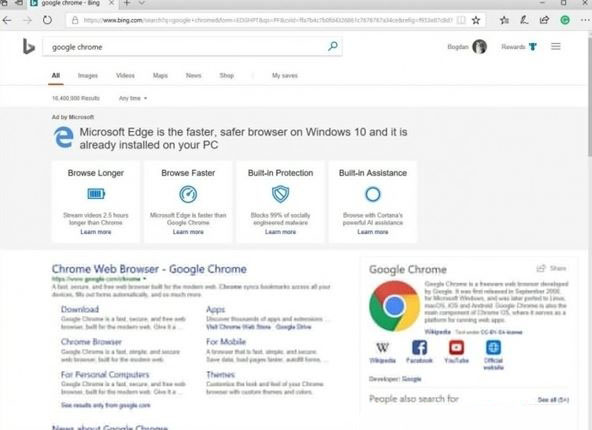Open the My saves tab

click(x=285, y=76)
